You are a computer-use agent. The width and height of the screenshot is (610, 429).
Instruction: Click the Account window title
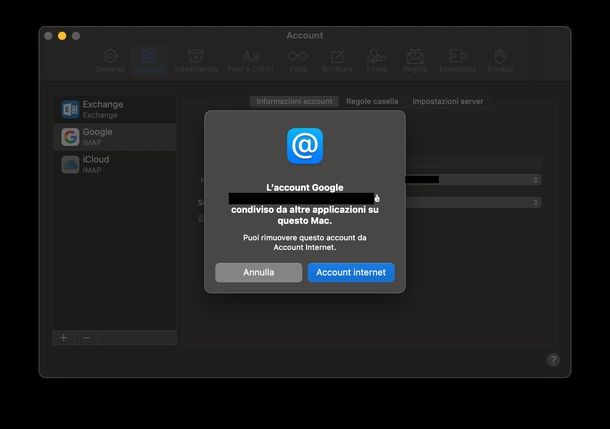coord(305,35)
